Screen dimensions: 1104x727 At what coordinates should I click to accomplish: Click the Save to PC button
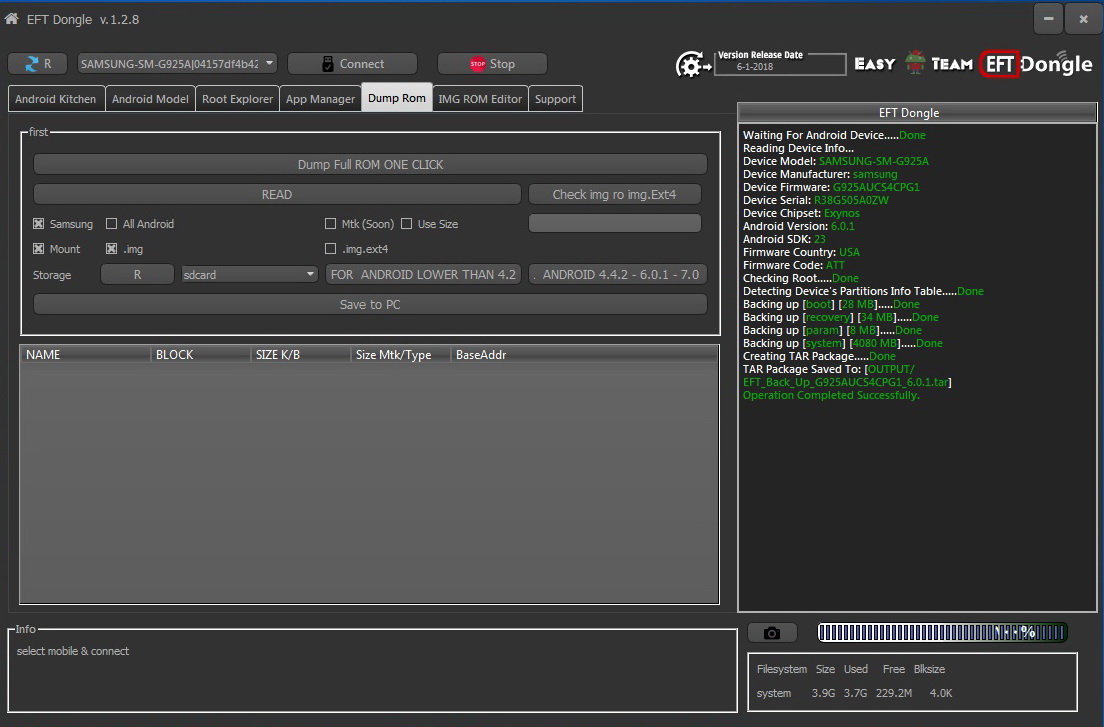point(370,305)
